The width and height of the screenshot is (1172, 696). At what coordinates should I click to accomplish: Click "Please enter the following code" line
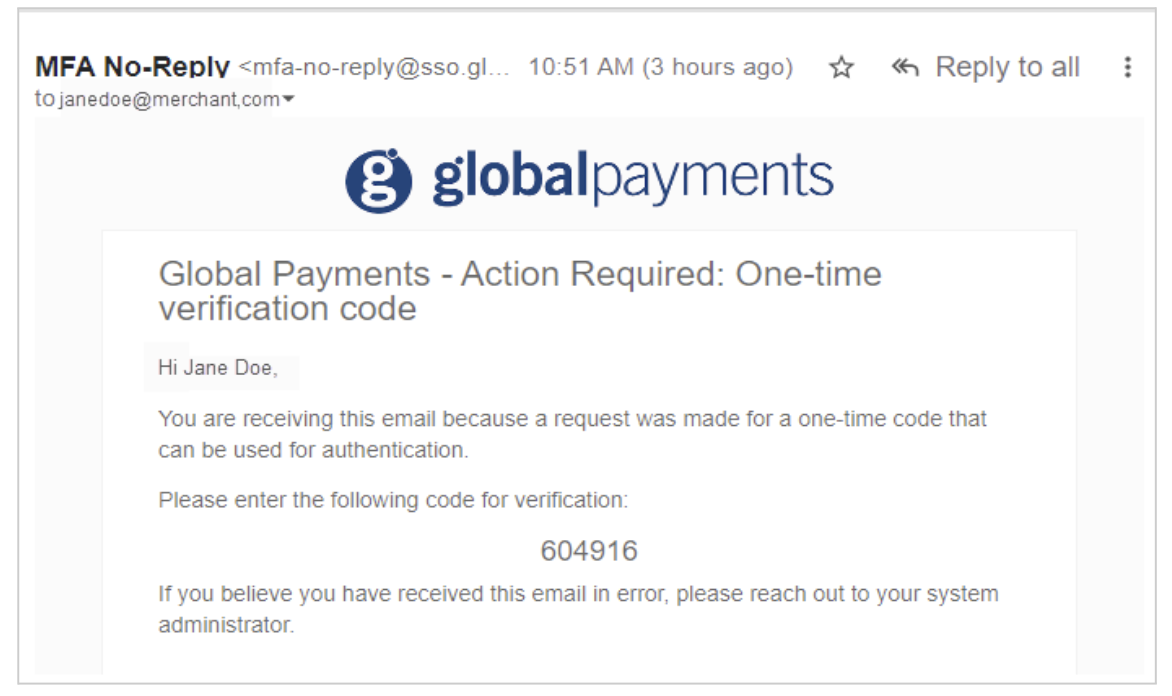tap(393, 499)
